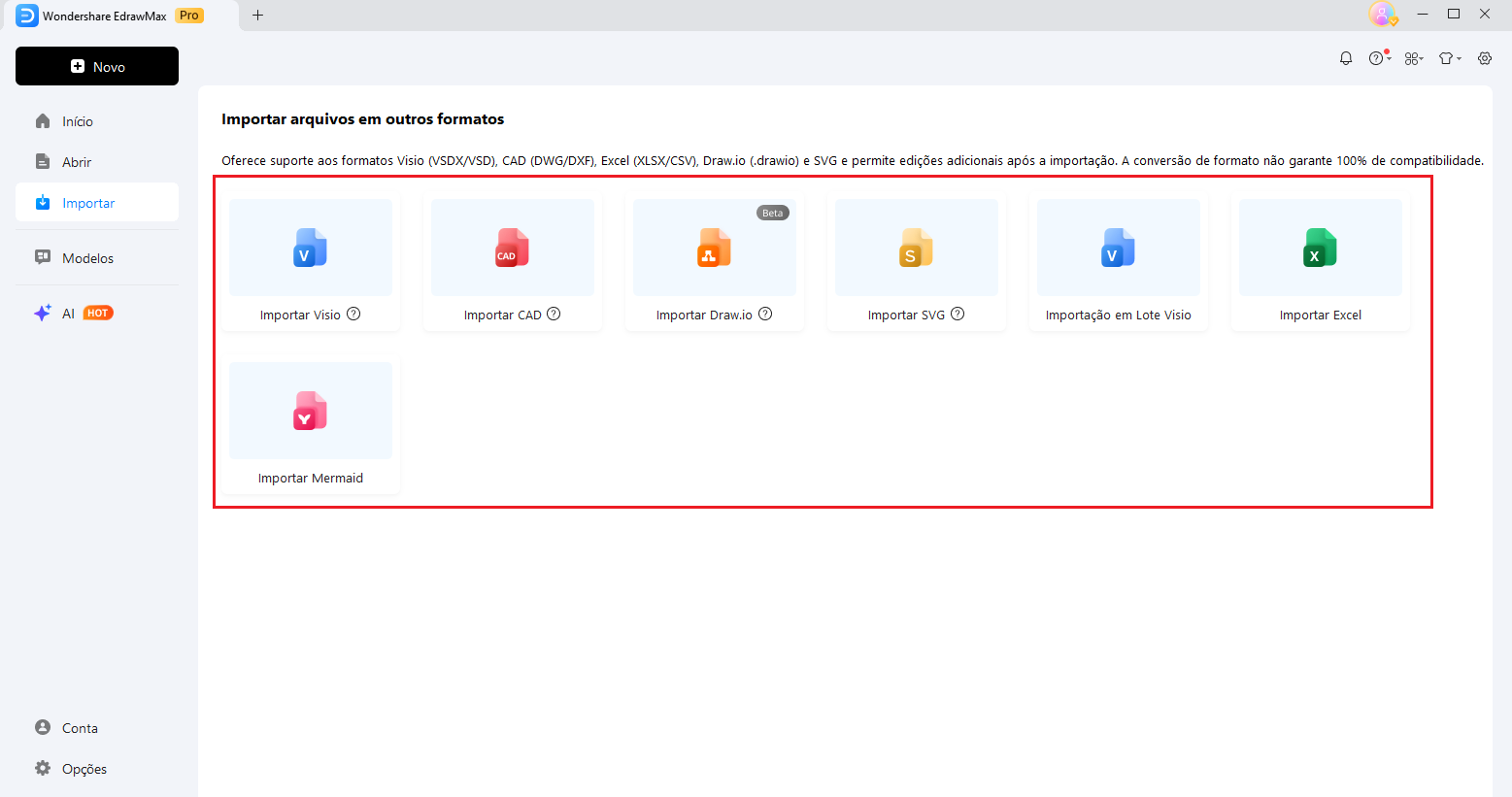The image size is (1512, 797).
Task: Show help info next to Importar Visio
Action: point(353,314)
